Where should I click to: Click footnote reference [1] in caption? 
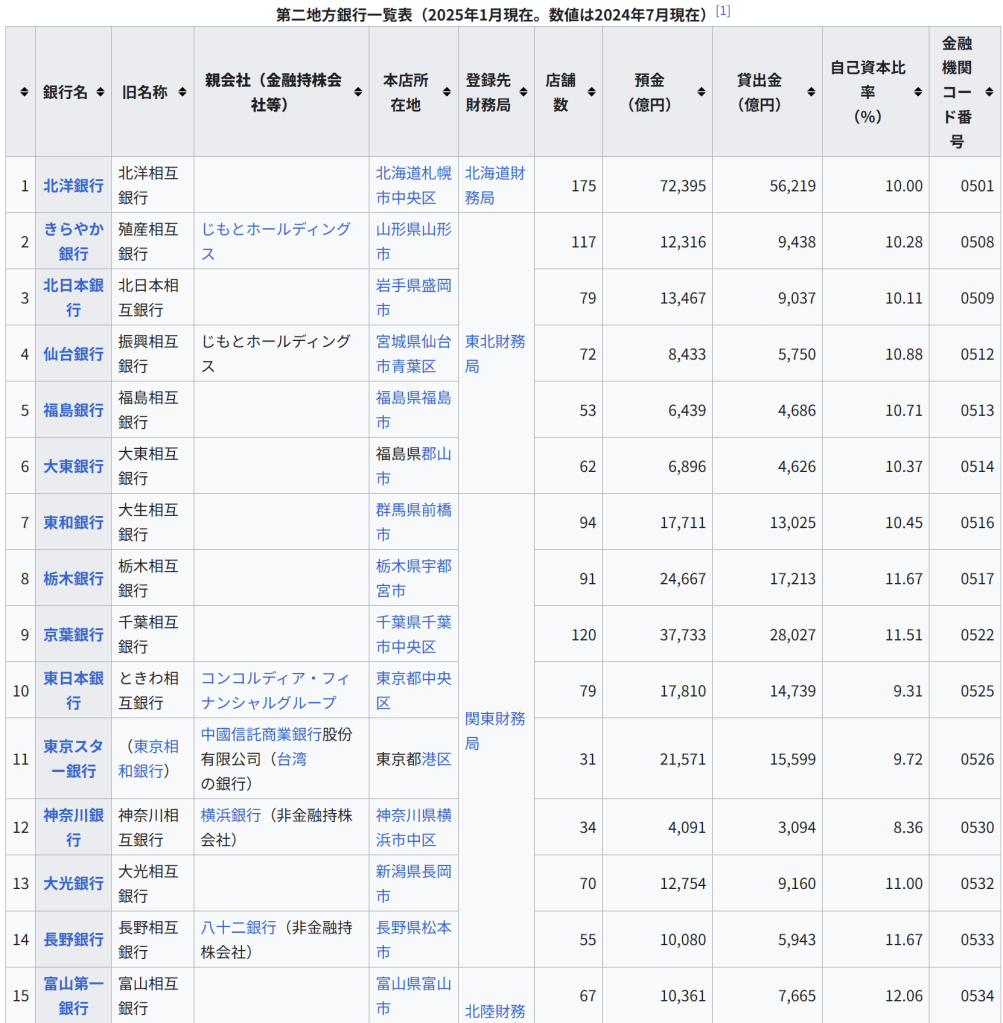723,11
